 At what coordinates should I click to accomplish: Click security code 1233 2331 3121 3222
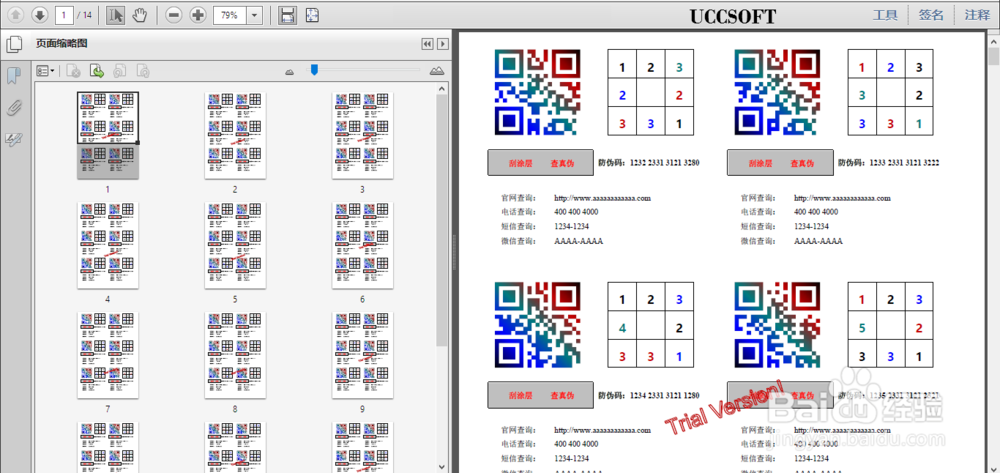click(x=904, y=163)
